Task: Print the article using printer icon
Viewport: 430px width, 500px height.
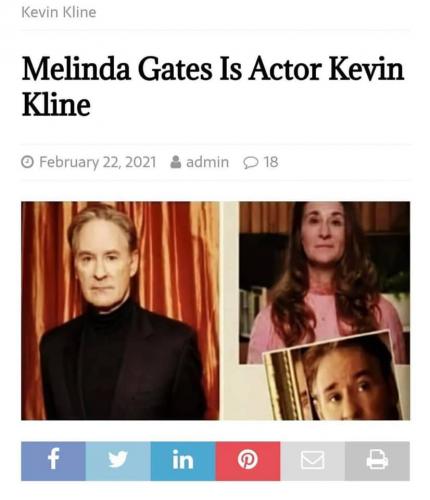Action: 377,461
